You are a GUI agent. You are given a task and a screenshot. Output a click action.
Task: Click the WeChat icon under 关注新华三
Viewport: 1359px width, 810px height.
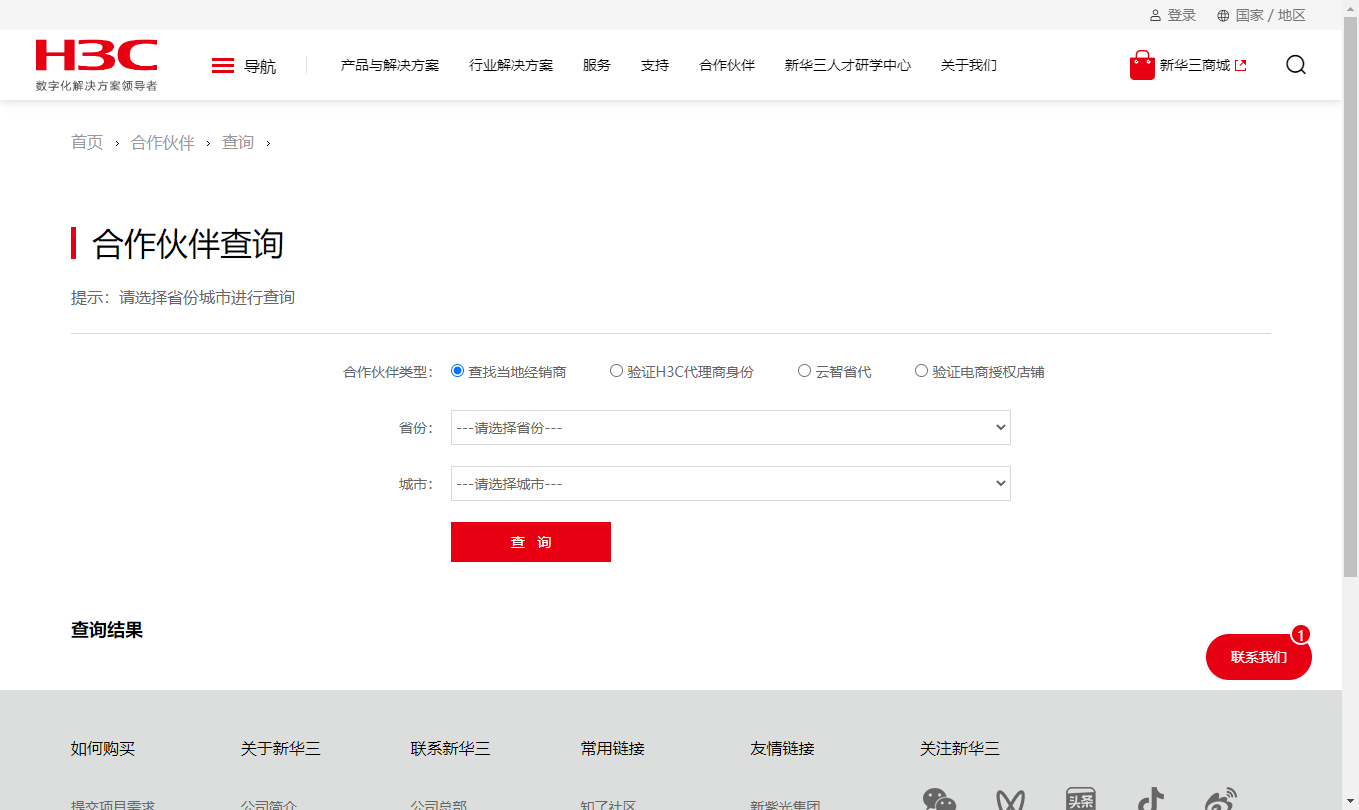(x=939, y=800)
